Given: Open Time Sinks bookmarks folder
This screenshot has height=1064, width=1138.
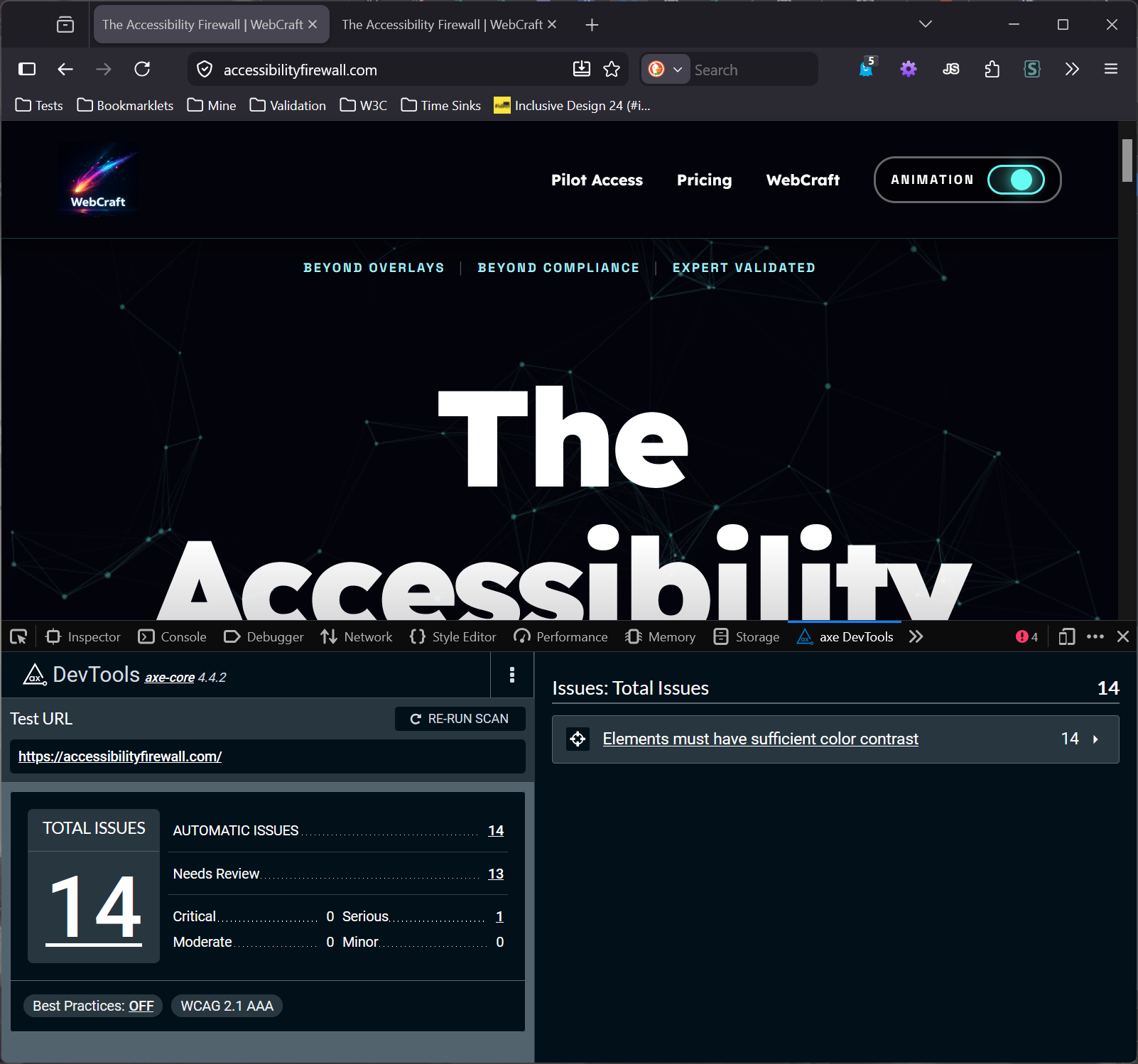Looking at the screenshot, I should [441, 106].
